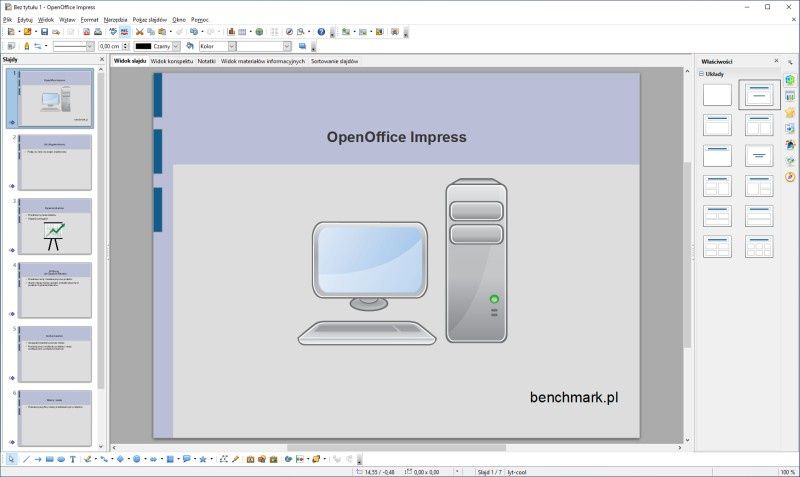This screenshot has height=477, width=800.
Task: Open the Navigator compass icon in the toolbar
Action: (289, 32)
